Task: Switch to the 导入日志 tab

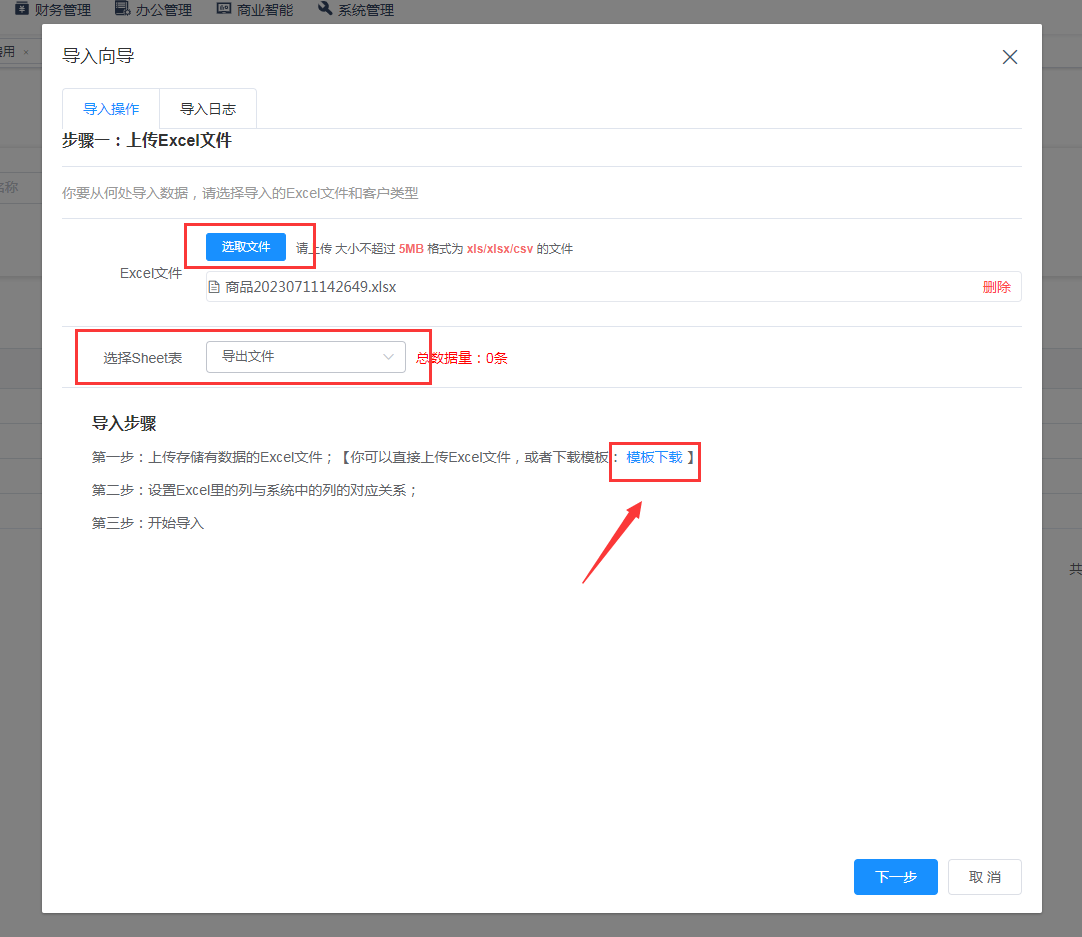Action: pyautogui.click(x=208, y=109)
